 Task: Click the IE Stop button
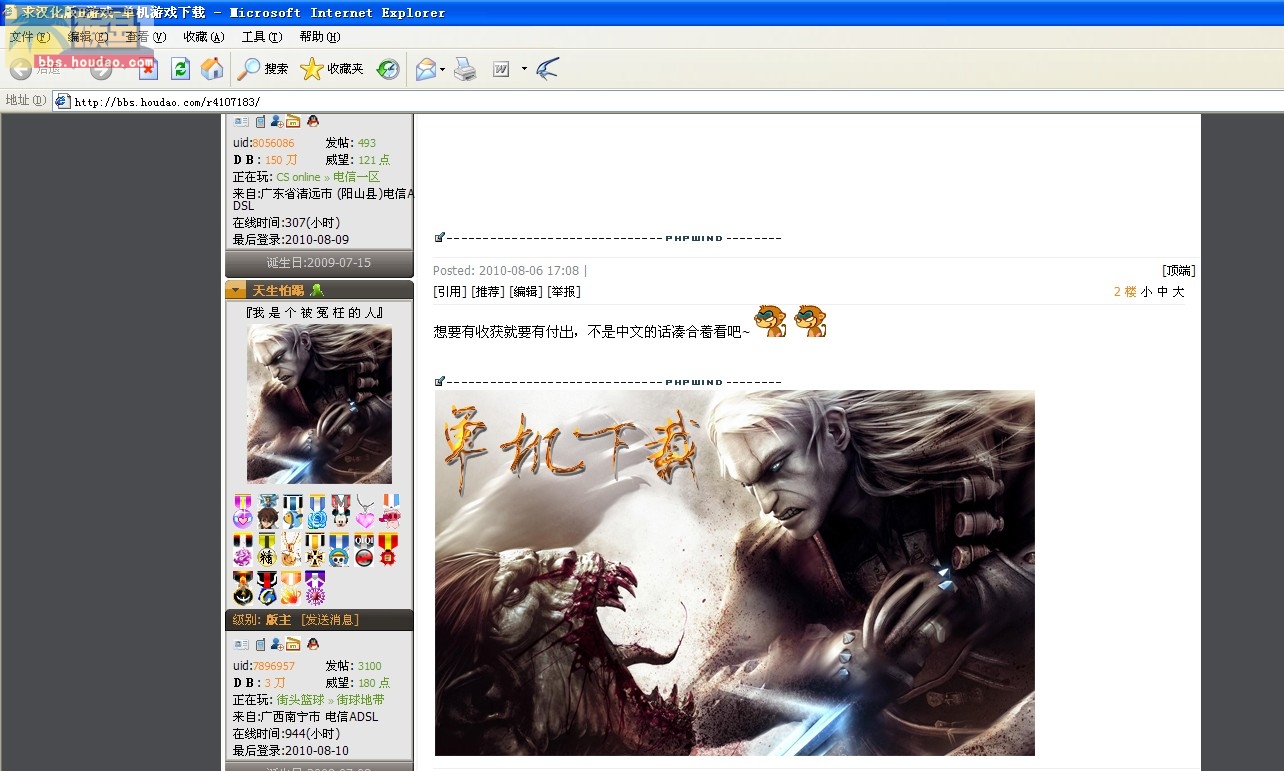148,69
